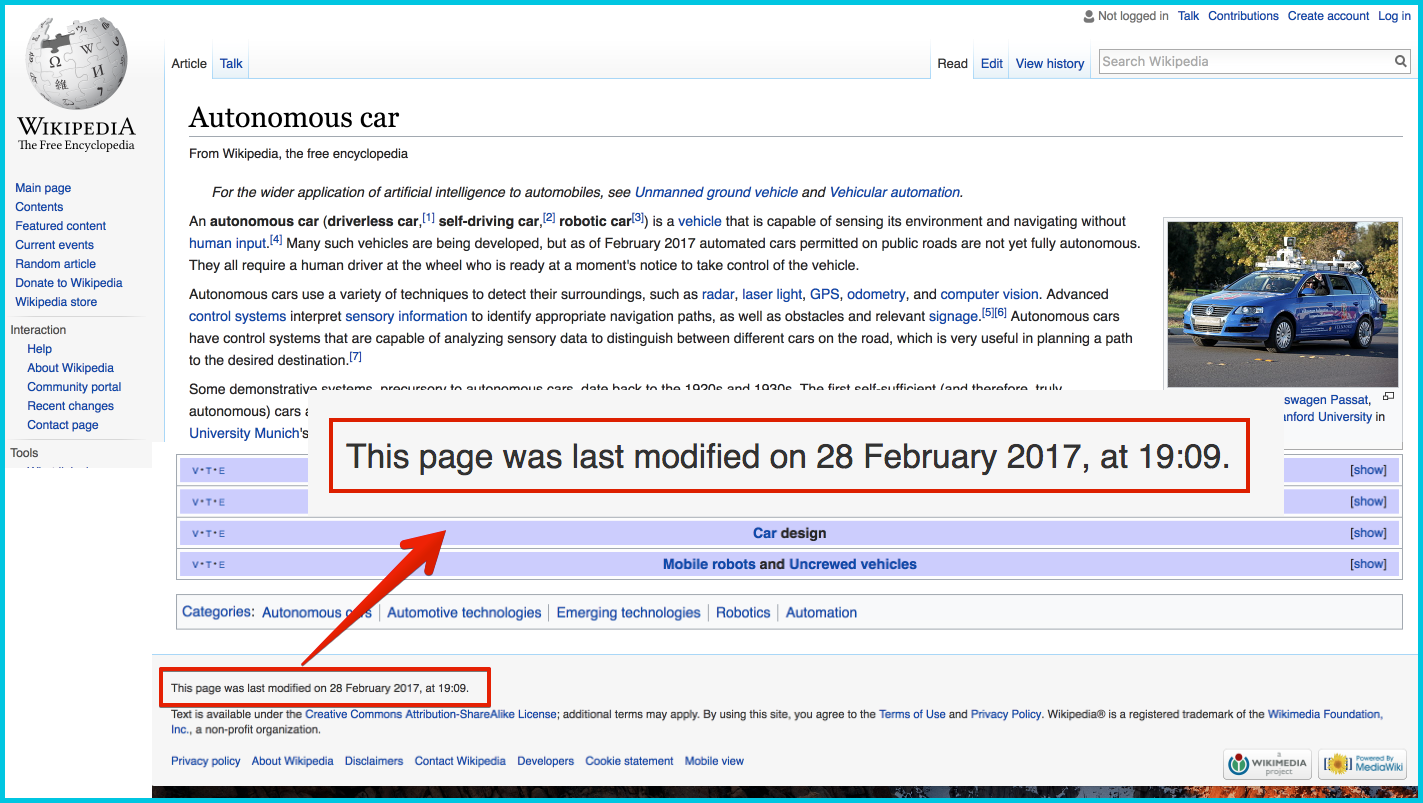Open the Contributions link
1423x803 pixels.
click(x=1243, y=16)
